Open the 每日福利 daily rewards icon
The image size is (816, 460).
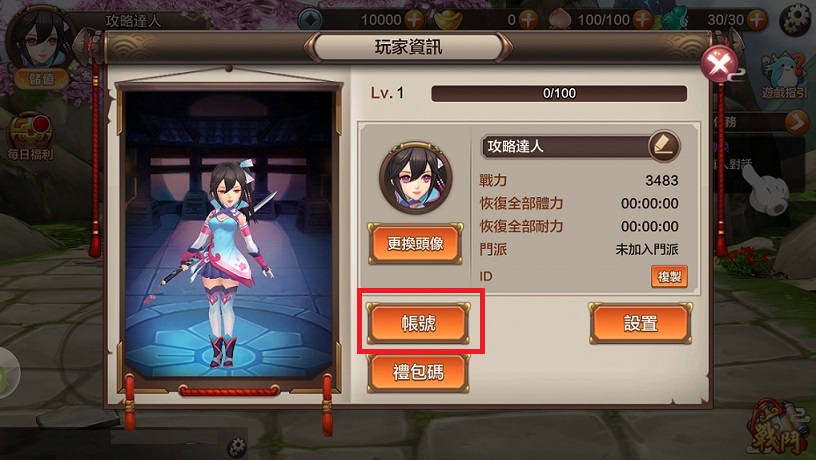point(30,137)
